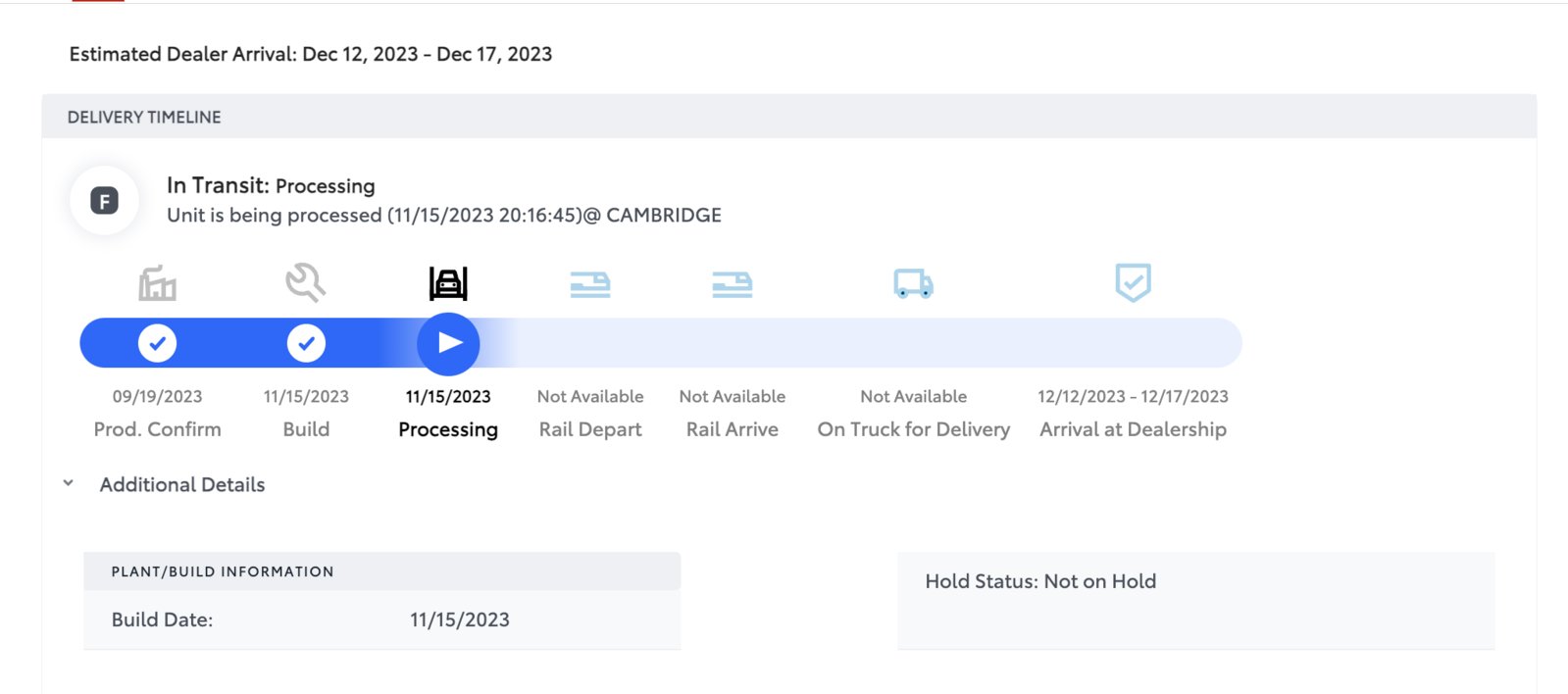Click the Delivery Timeline section header

click(x=789, y=117)
